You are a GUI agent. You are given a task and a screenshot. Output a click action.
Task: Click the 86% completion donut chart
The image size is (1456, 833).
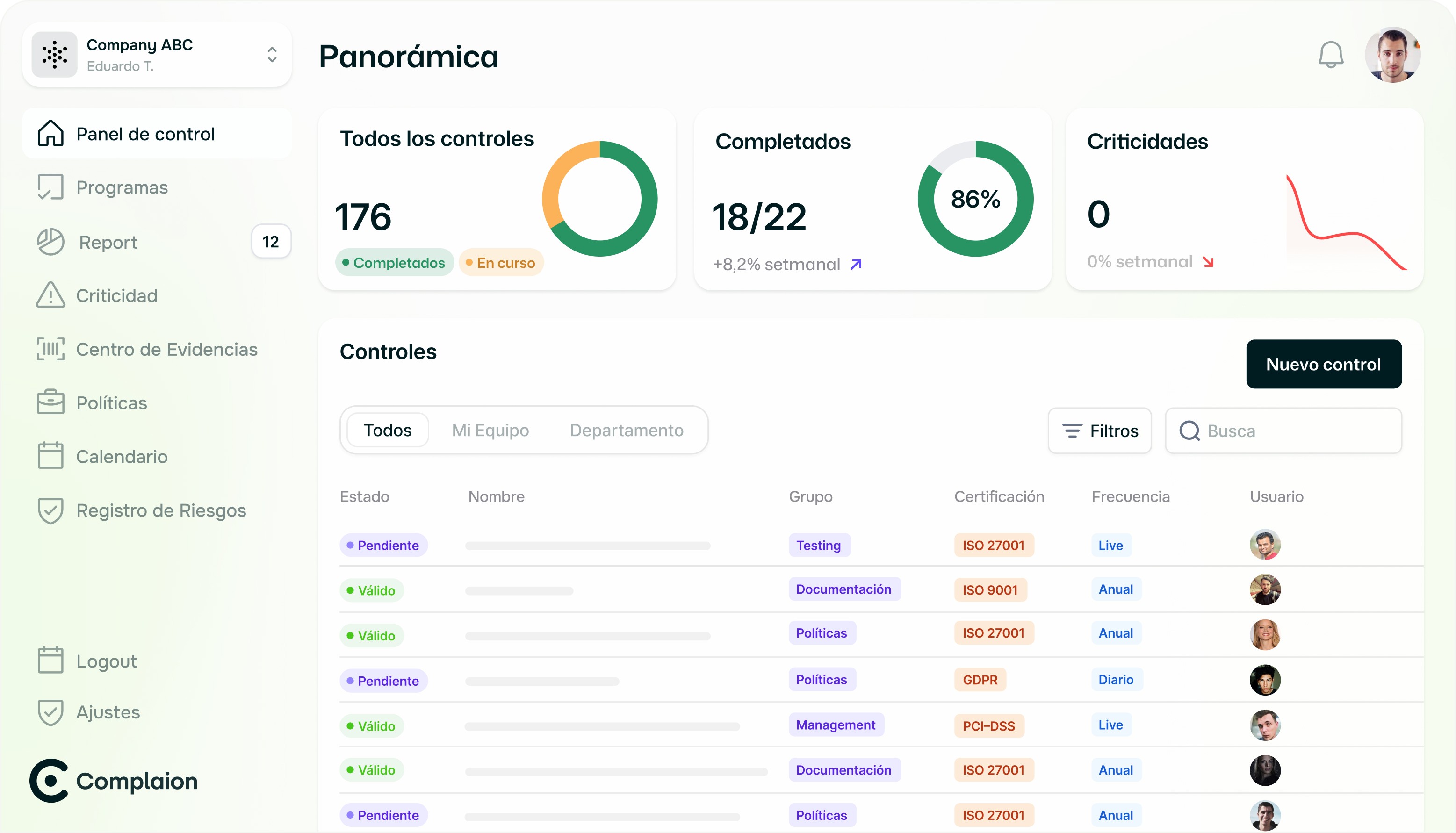coord(975,199)
